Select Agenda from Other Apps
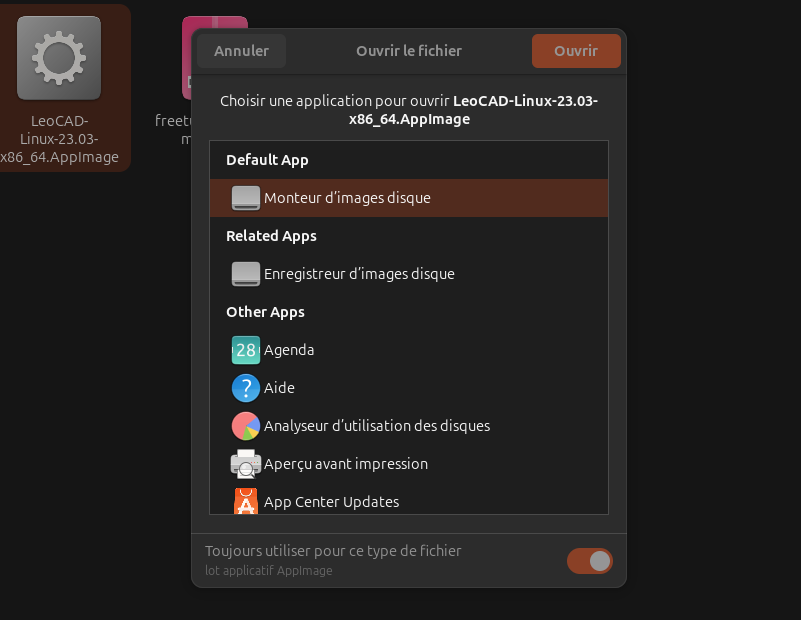Image resolution: width=801 pixels, height=620 pixels. (409, 350)
